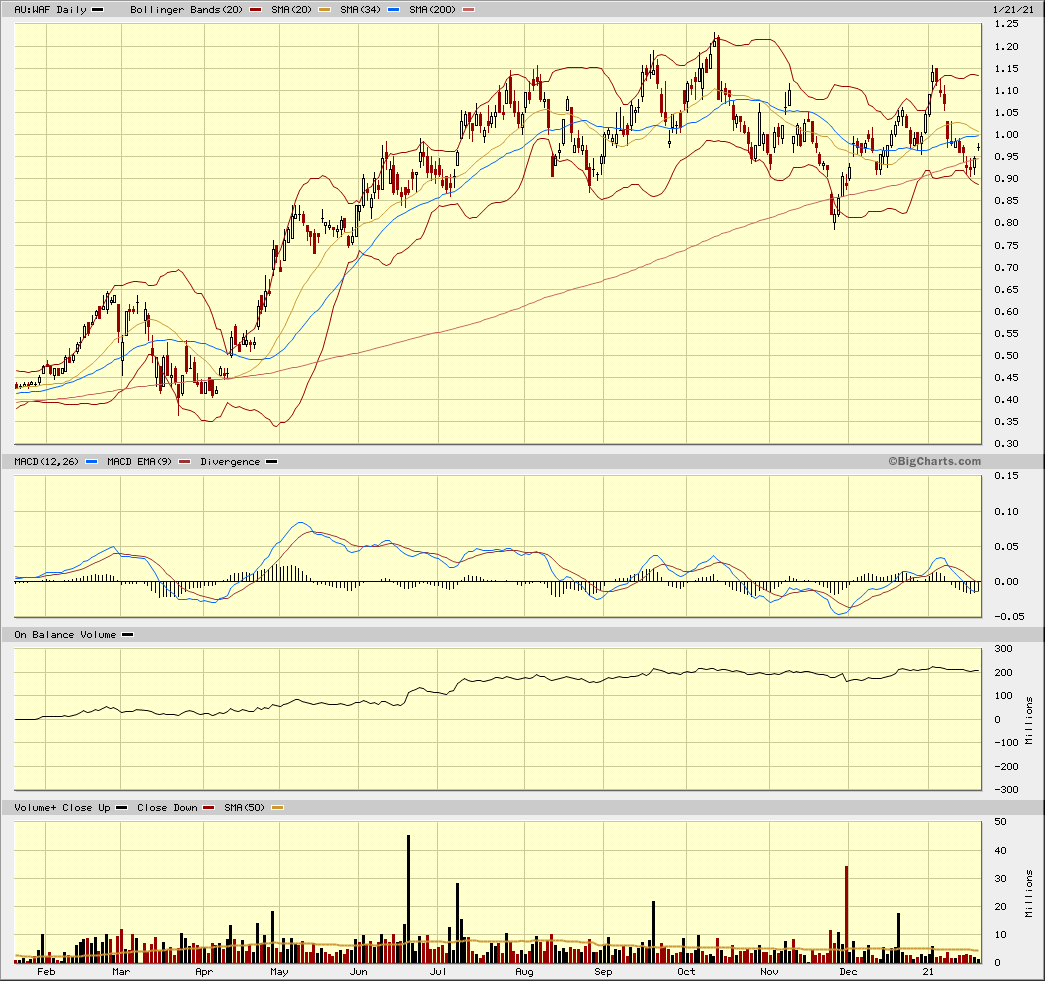Click the Apr month axis label
Image resolution: width=1045 pixels, height=981 pixels.
(204, 972)
